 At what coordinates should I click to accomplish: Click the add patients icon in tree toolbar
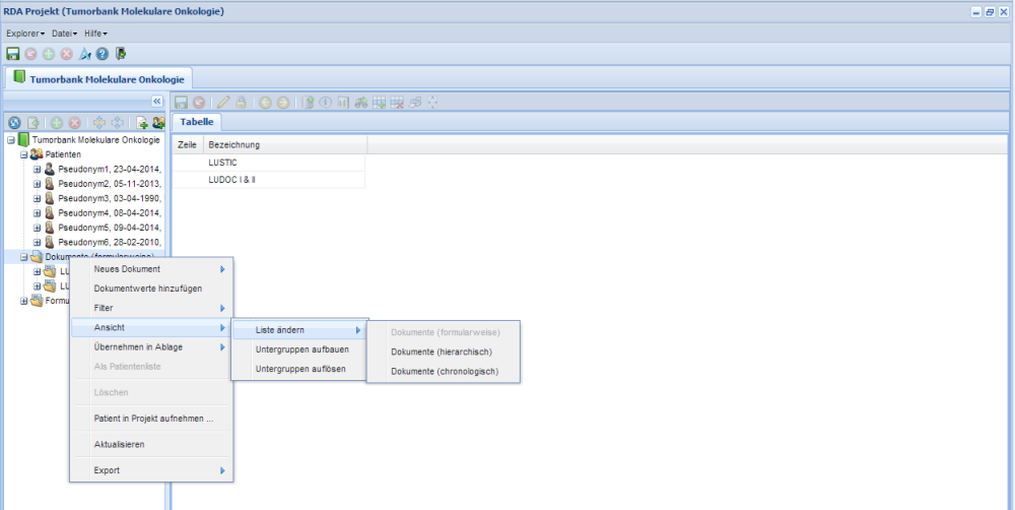pyautogui.click(x=158, y=123)
